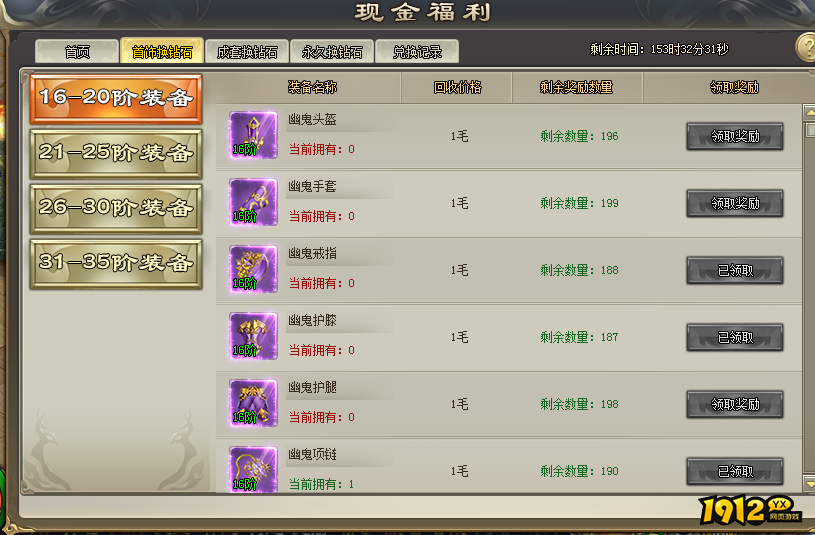Claim reward 领取奖励 for 幽鬼护腿
815x535 pixels.
735,404
